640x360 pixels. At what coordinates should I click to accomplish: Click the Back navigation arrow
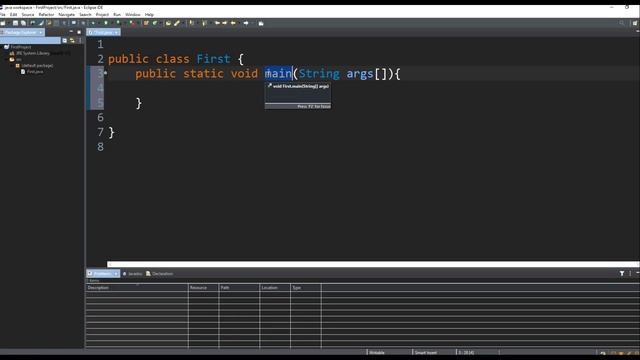(233, 23)
